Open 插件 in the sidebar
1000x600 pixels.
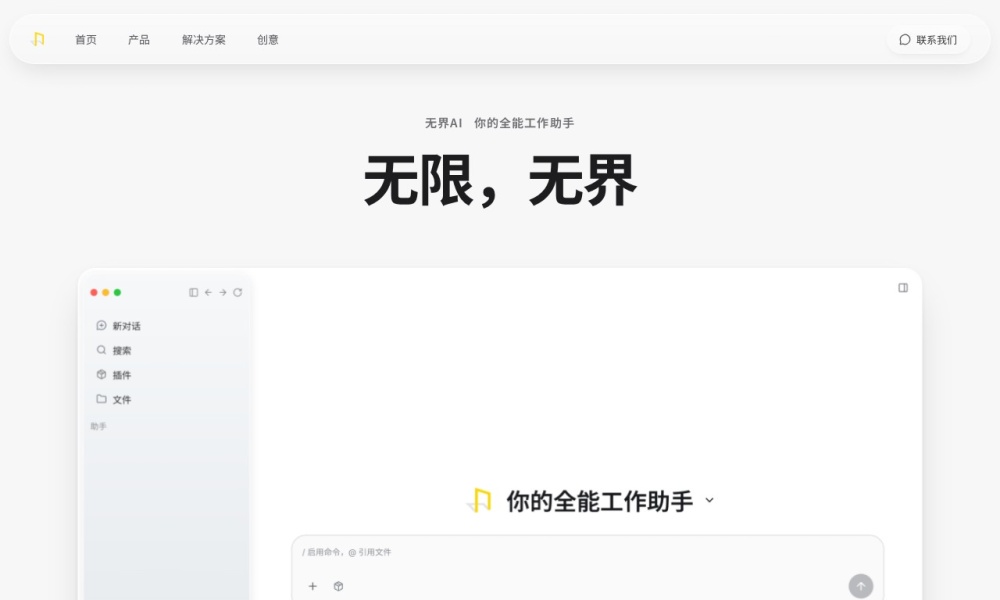coord(114,375)
